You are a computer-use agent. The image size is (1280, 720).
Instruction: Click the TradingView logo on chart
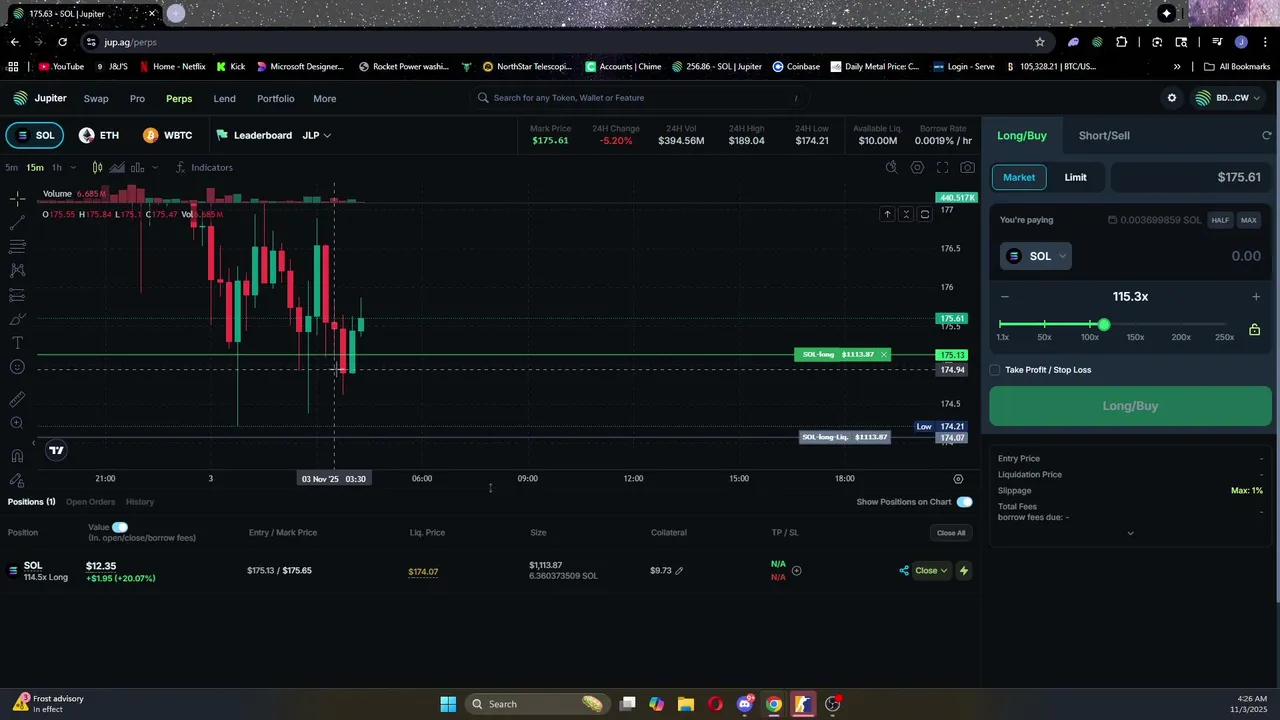57,450
